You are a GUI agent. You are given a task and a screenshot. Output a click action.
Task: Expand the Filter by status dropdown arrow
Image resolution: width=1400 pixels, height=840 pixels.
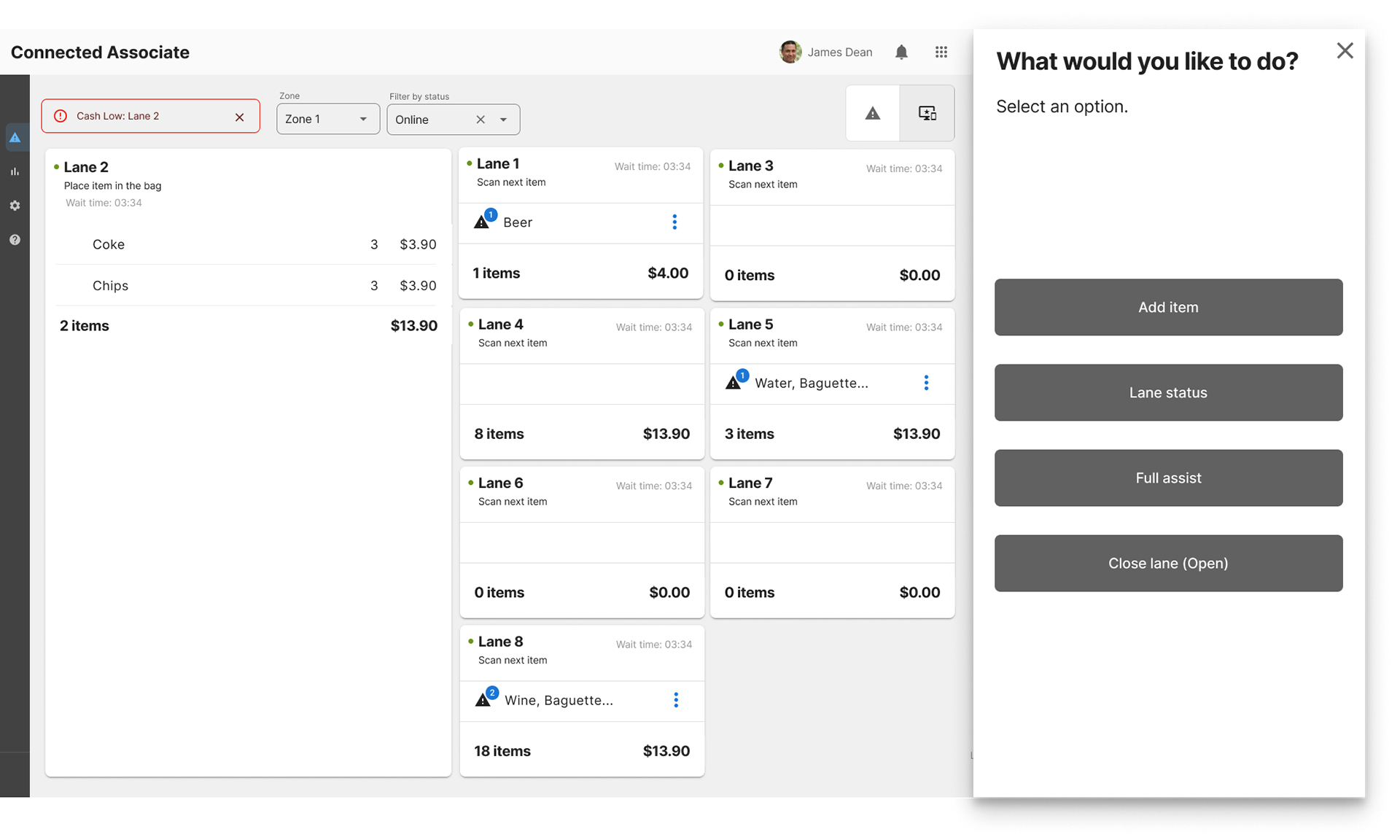tap(503, 120)
